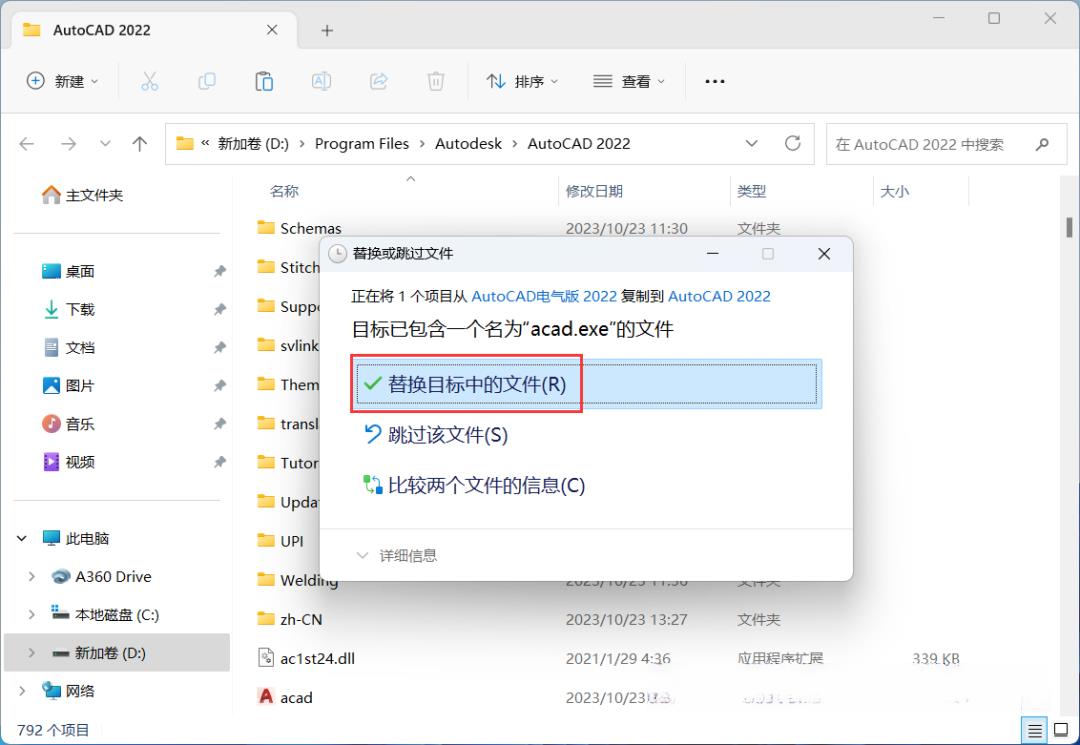The image size is (1080, 745).
Task: Choose 比较两个文件的信息(C) option
Action: 474,485
